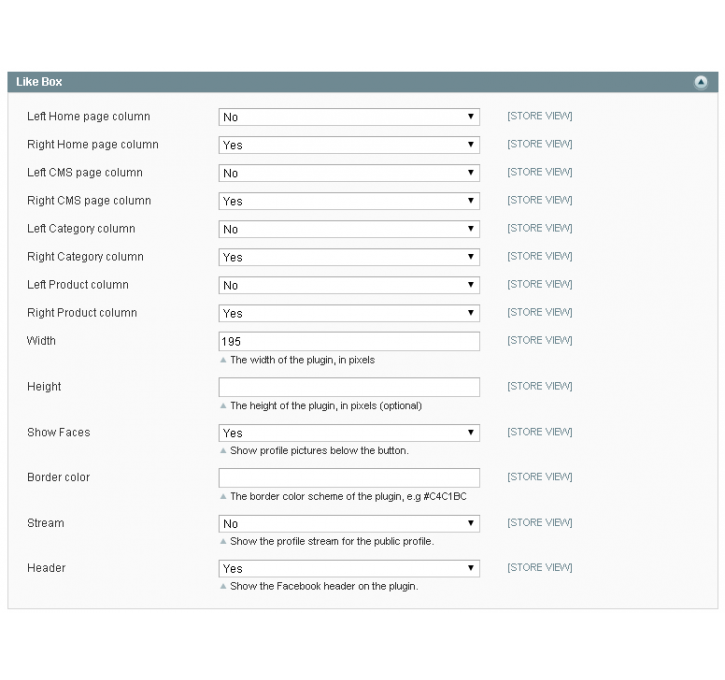Screen dimensions: 725x680
Task: Open the Left Product column dropdown
Action: click(x=349, y=285)
